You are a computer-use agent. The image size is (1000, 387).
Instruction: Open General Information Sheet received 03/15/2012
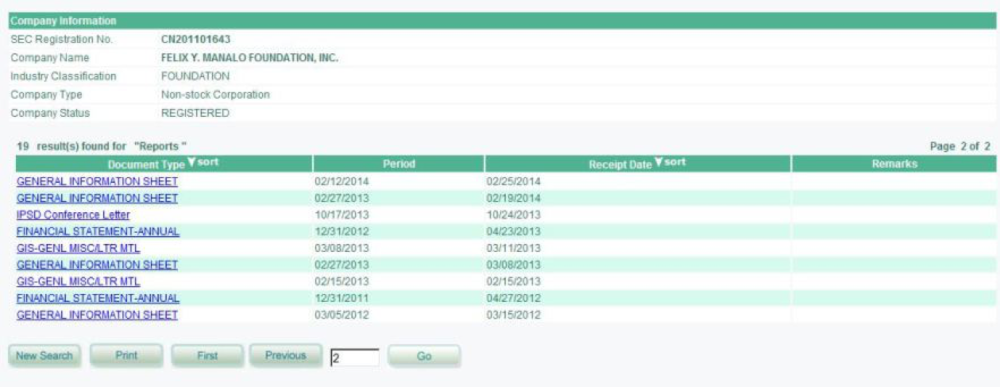point(97,314)
